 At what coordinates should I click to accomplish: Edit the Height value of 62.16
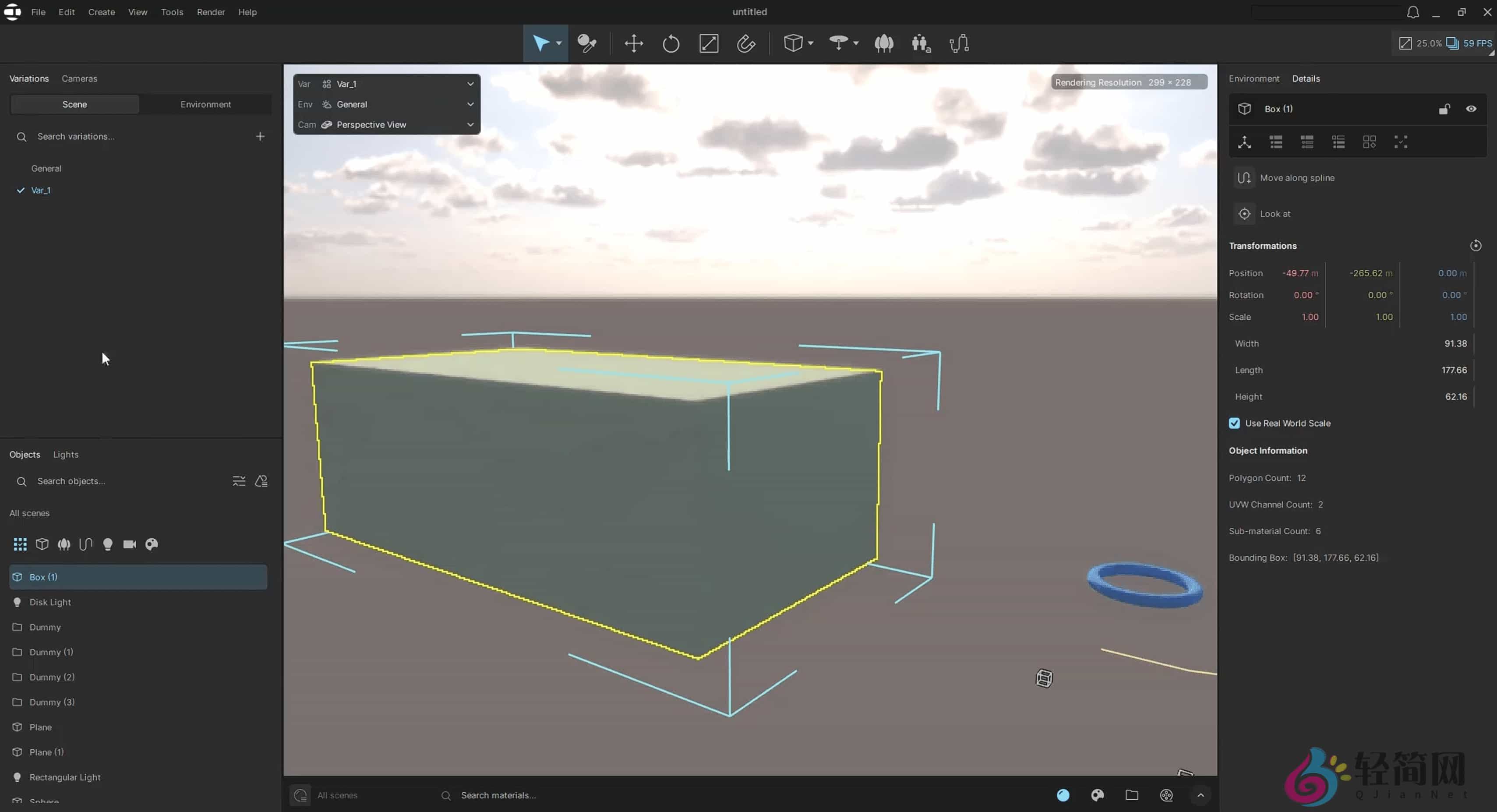[1455, 396]
